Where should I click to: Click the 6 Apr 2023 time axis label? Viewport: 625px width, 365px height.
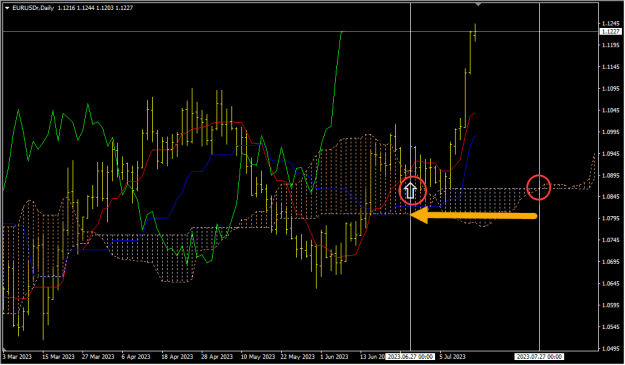tap(136, 356)
